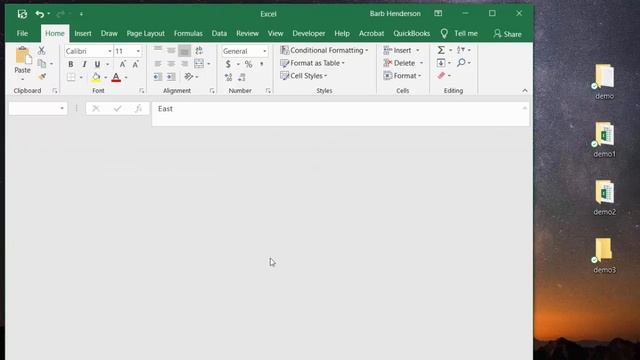Click the Fill down icon
640x360 pixels.
click(x=441, y=63)
